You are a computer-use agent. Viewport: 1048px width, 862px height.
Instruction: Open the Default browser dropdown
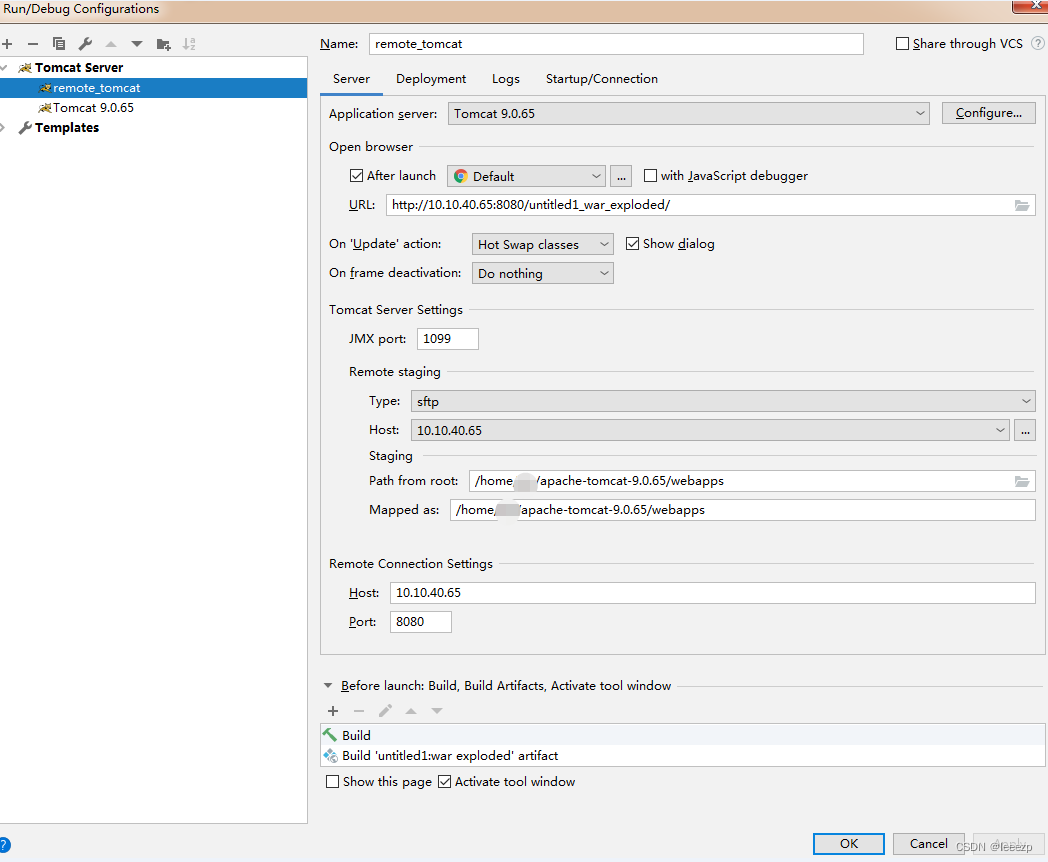pos(527,176)
